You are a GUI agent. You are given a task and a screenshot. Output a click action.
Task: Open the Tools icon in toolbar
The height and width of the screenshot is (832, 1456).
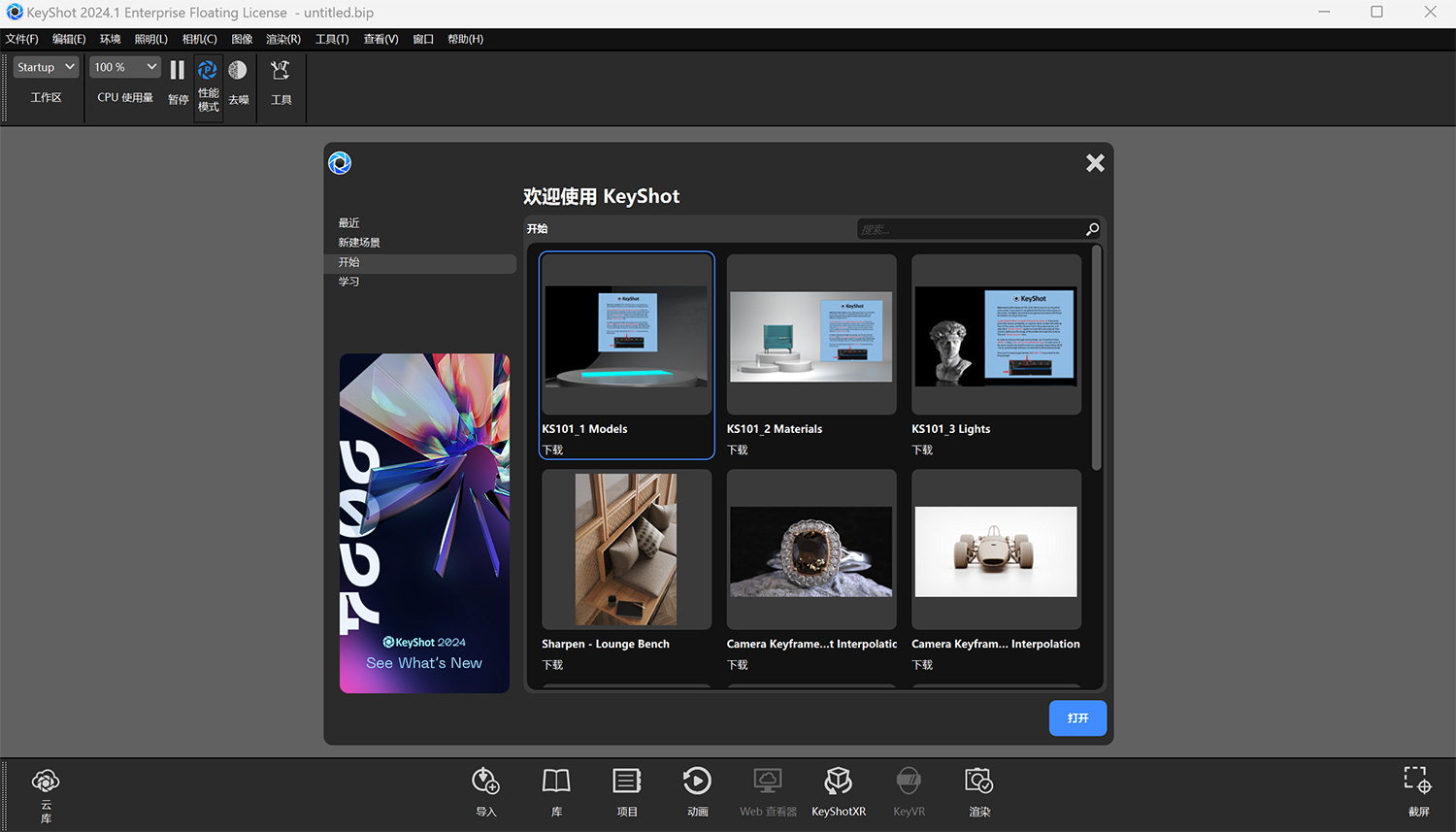click(281, 71)
